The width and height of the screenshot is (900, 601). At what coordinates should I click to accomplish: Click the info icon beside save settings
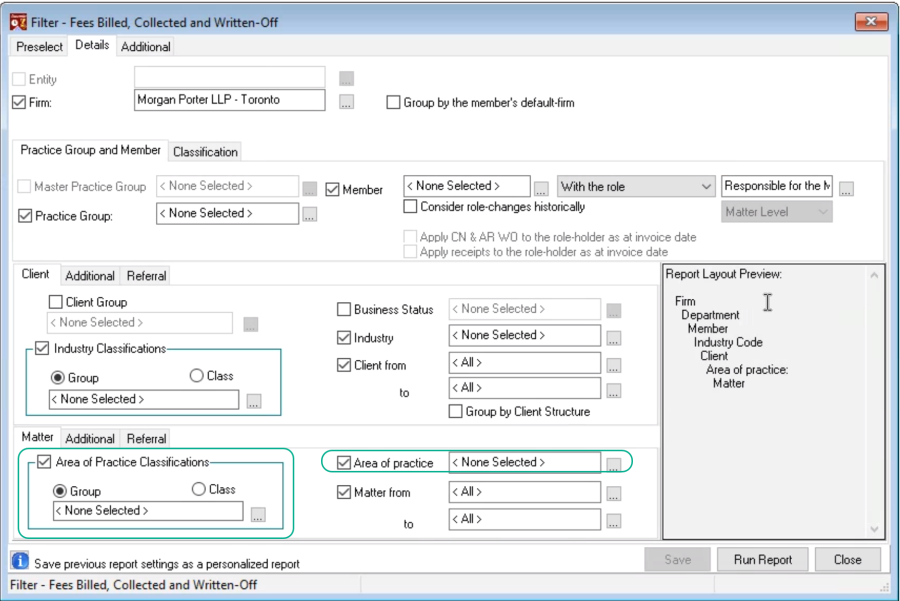(20, 560)
